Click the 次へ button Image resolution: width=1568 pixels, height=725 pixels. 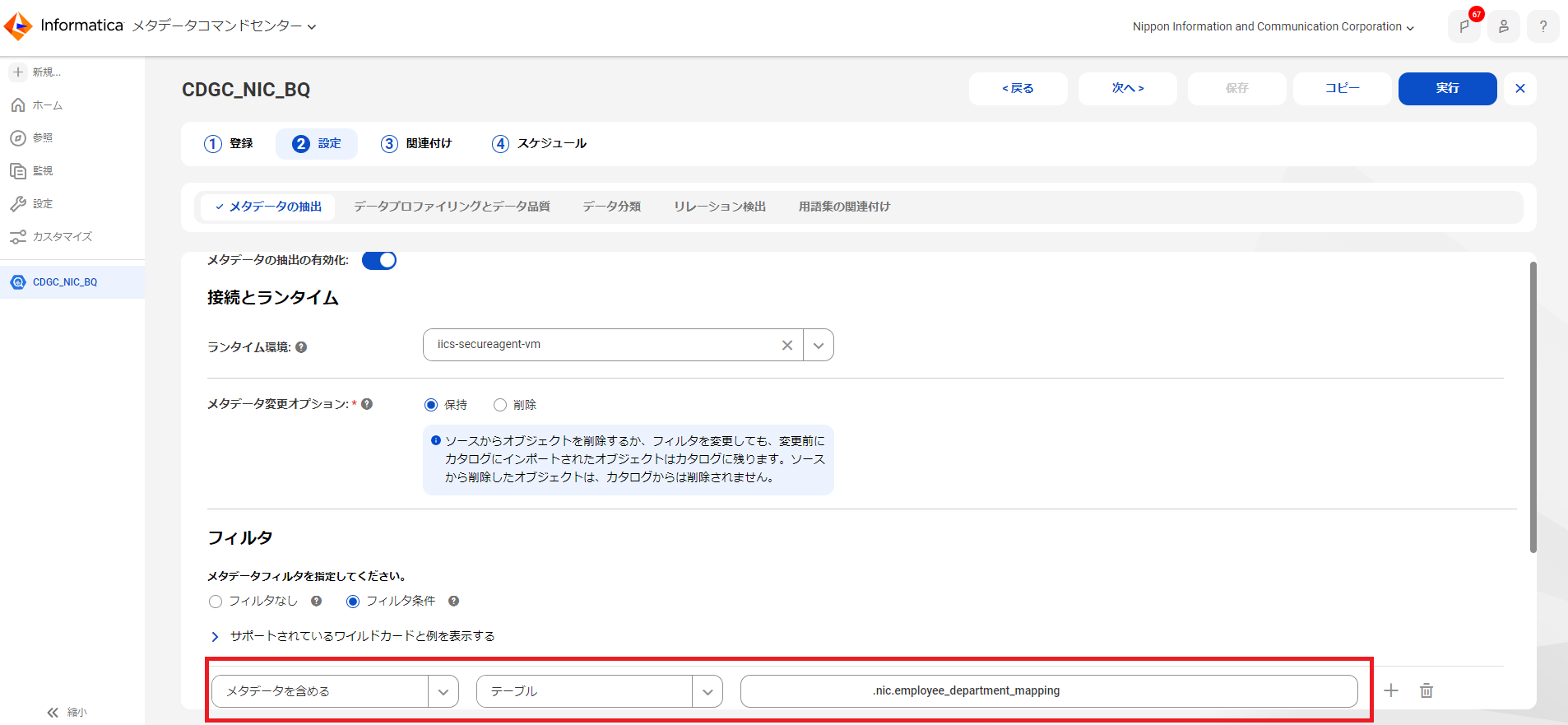click(x=1127, y=89)
